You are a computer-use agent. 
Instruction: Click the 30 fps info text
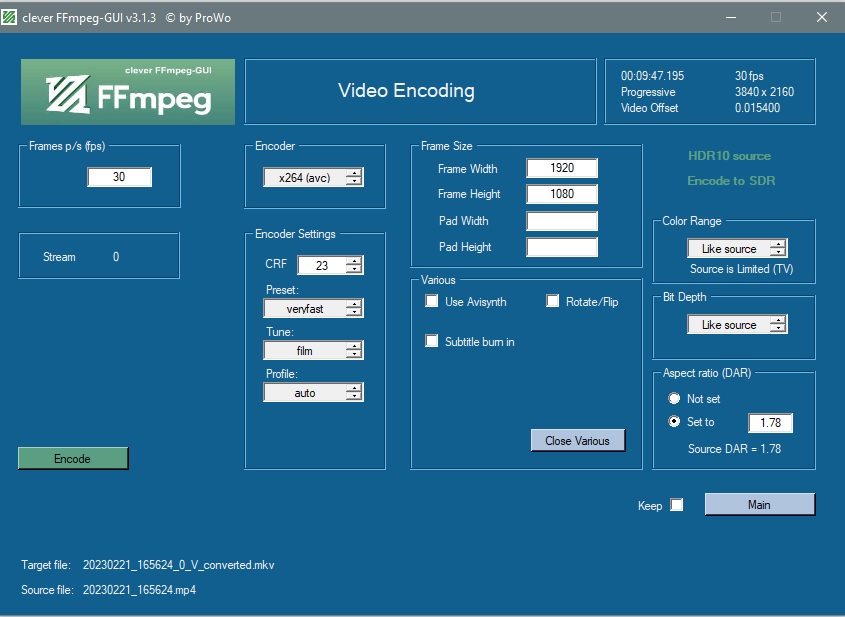point(749,76)
